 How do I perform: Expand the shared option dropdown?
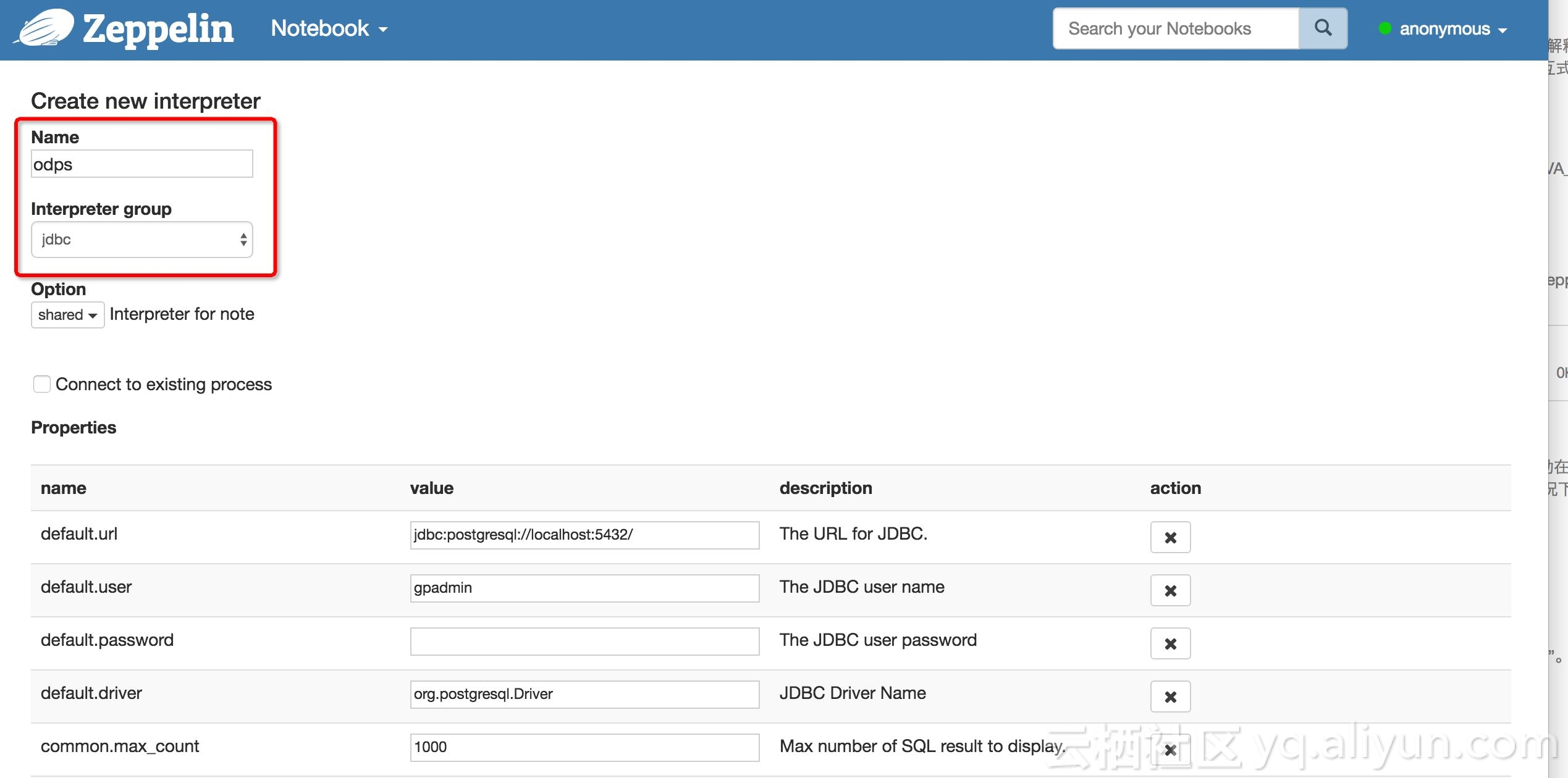(67, 315)
